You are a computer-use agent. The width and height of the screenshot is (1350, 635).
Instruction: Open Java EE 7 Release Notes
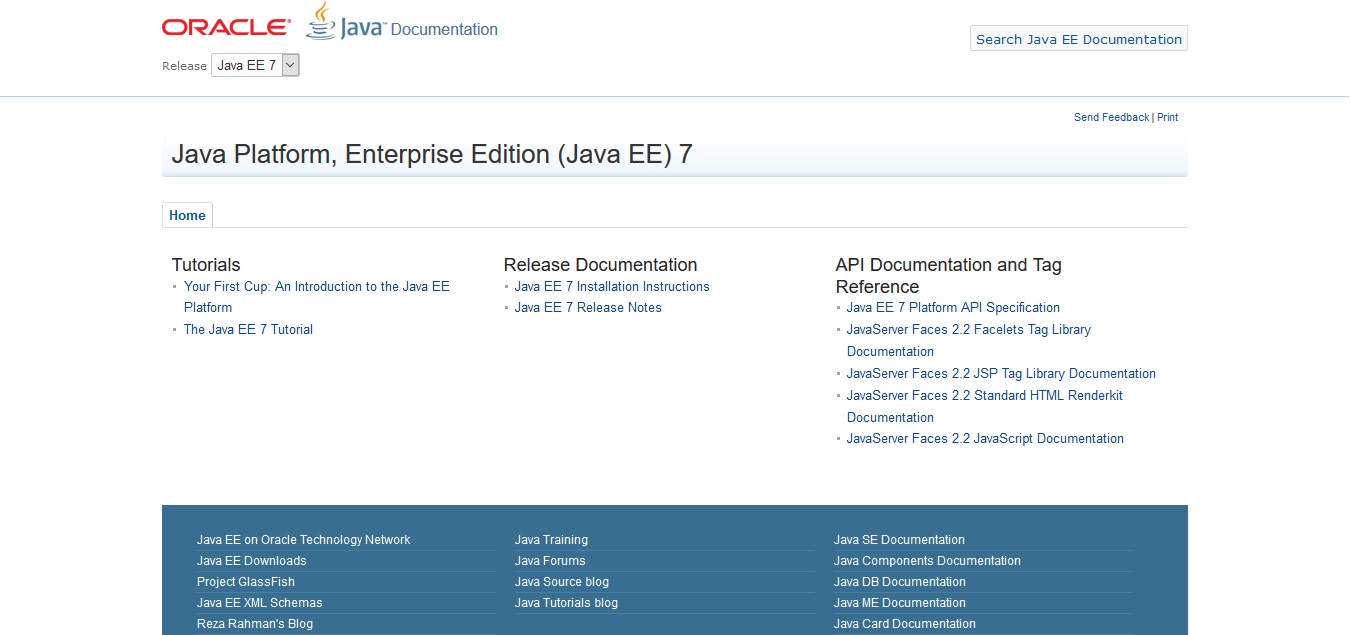(588, 307)
